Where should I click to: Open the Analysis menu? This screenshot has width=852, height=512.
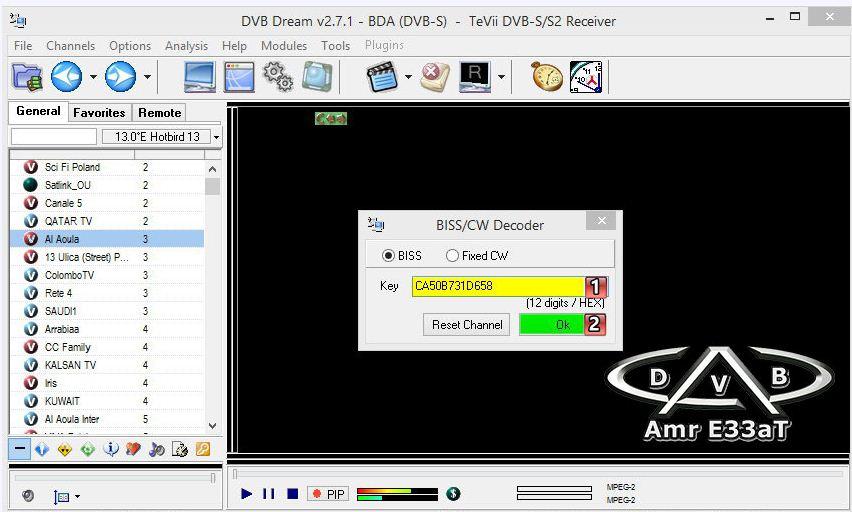click(186, 46)
